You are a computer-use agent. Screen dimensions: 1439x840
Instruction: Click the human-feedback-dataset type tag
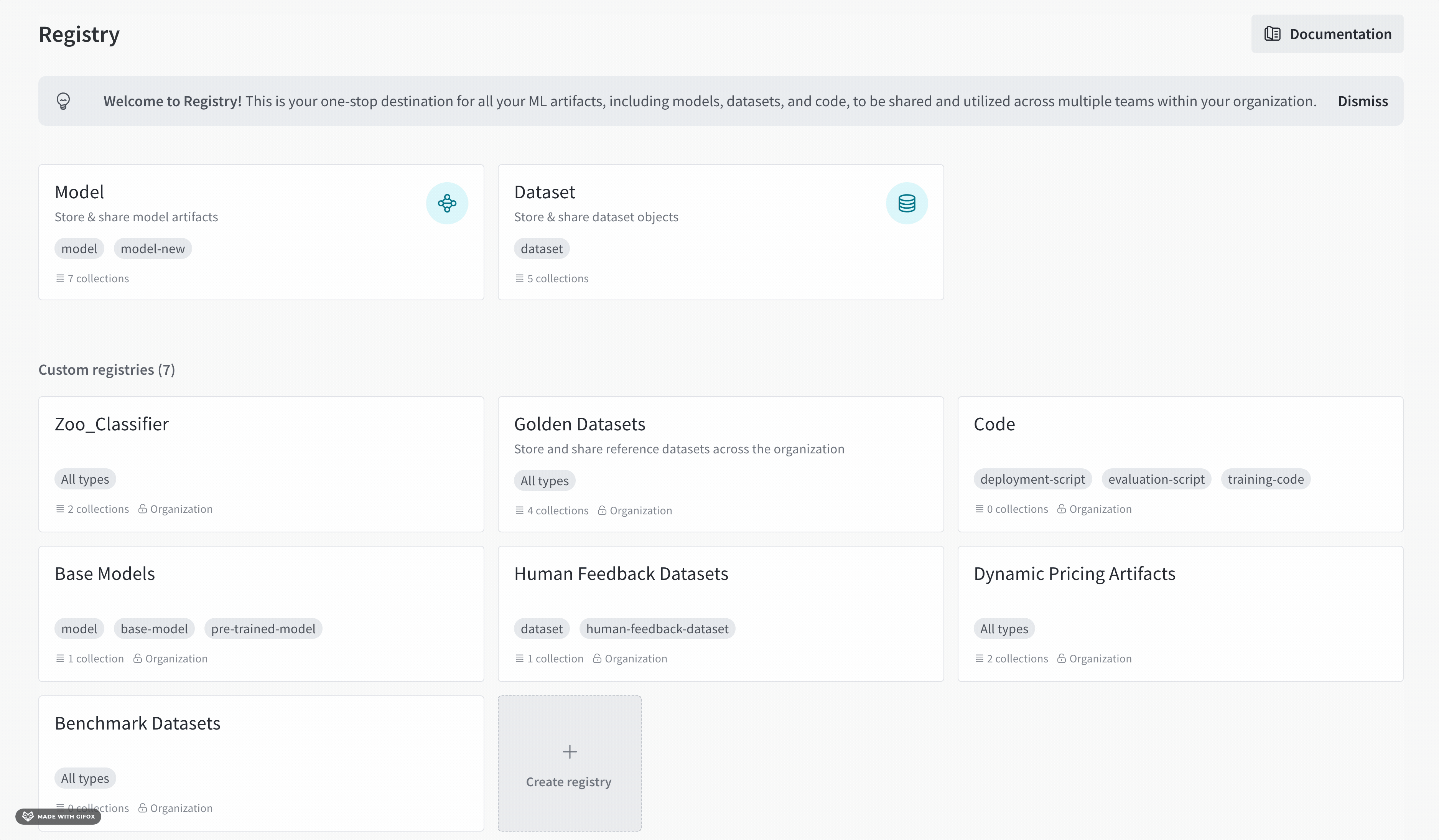click(657, 629)
